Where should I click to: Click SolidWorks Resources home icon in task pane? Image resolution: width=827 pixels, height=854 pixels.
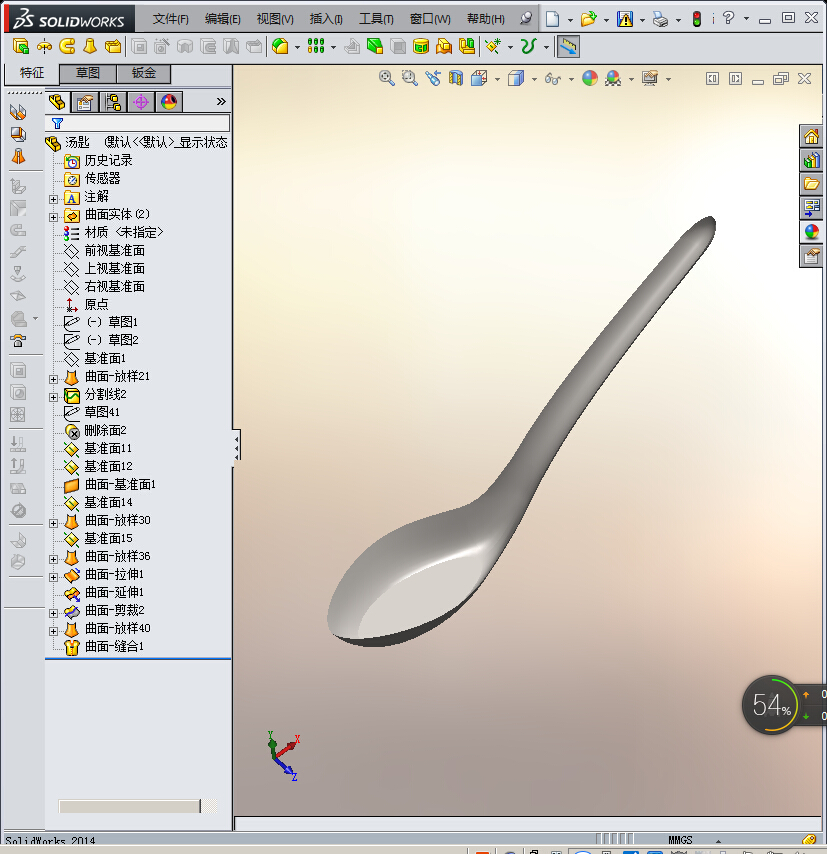(x=811, y=136)
